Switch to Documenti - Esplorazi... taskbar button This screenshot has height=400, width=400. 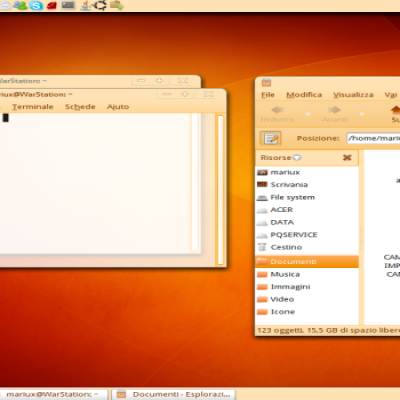tap(173, 394)
